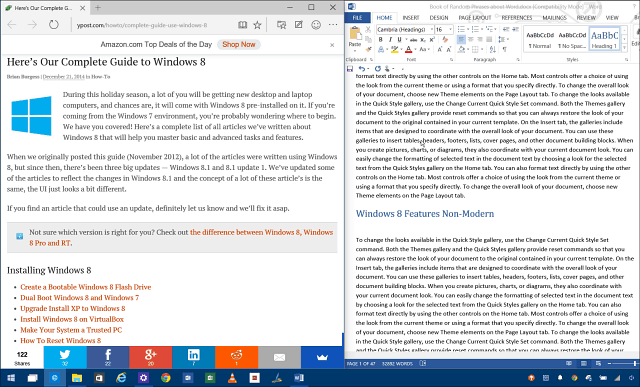Open the Change Case (Aa) dropdown
This screenshot has width=640, height=387.
(x=424, y=49)
